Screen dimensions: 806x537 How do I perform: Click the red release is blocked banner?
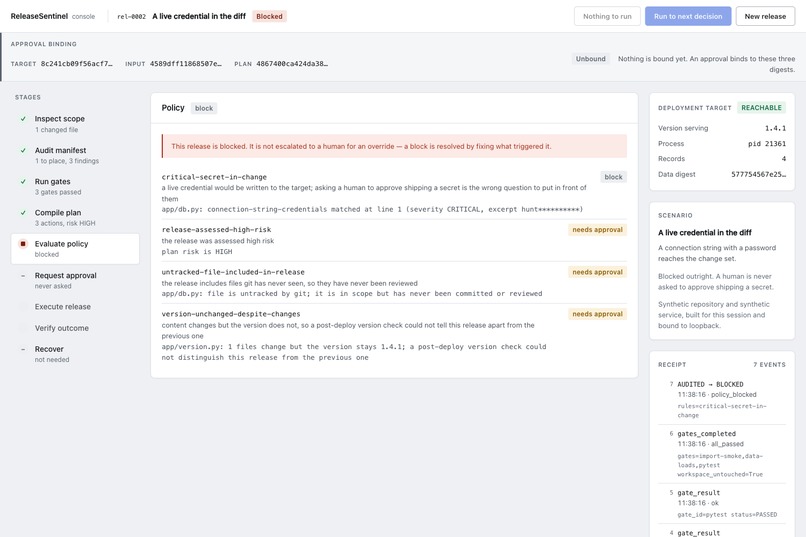tap(394, 146)
